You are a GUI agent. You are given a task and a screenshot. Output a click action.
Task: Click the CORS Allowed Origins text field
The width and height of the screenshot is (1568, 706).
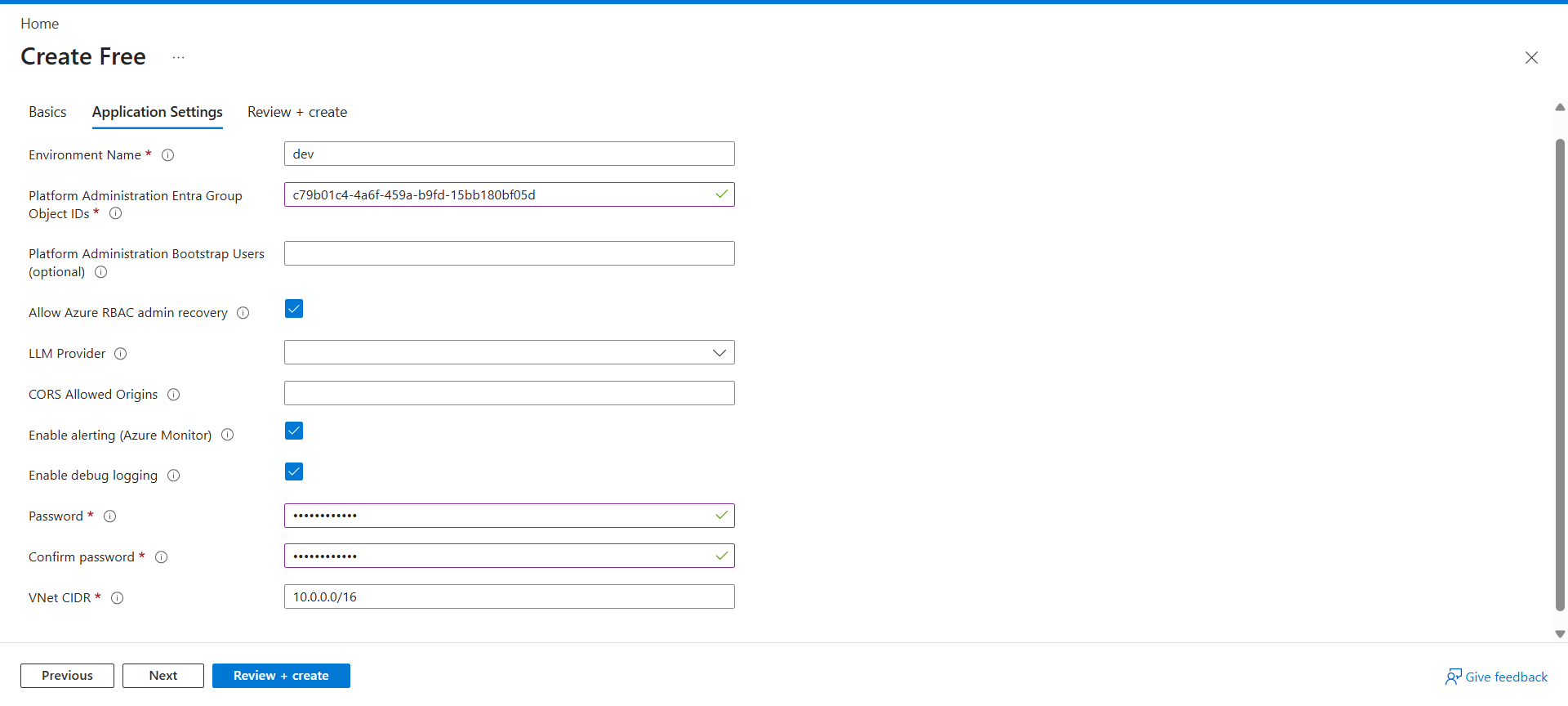[x=509, y=393]
